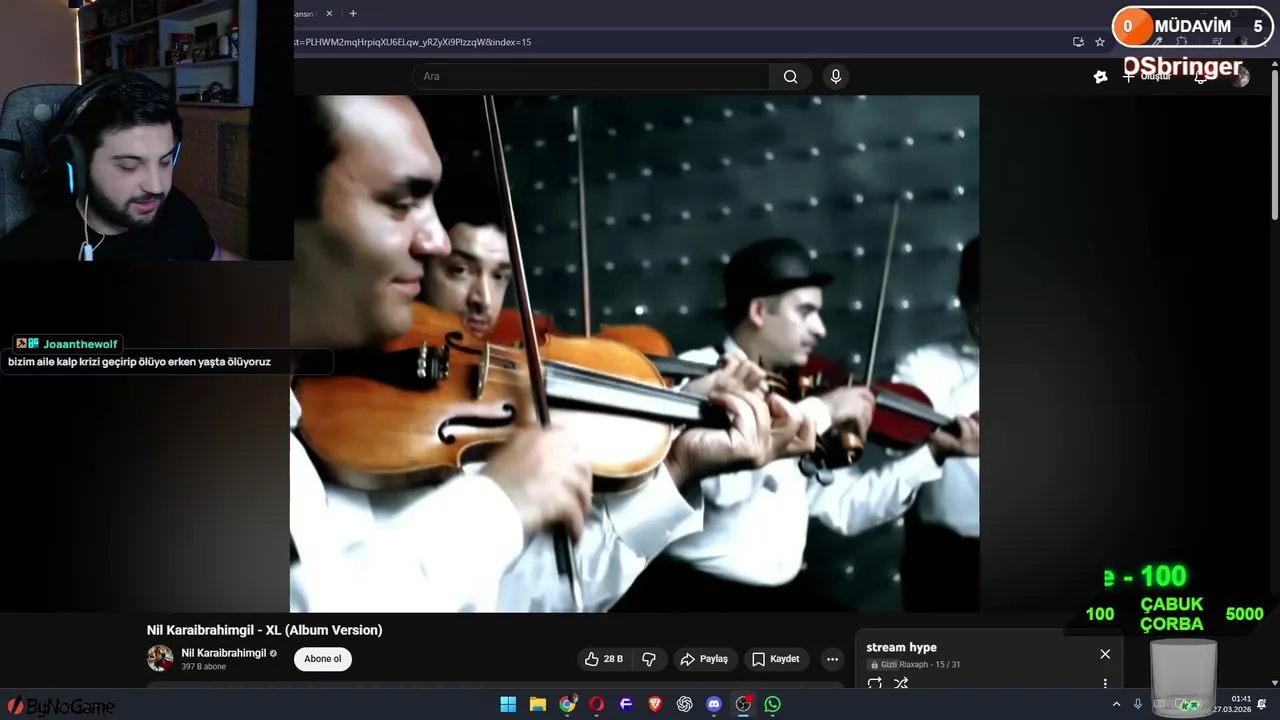Click the purple F app icon in the taskbar

tap(626, 704)
